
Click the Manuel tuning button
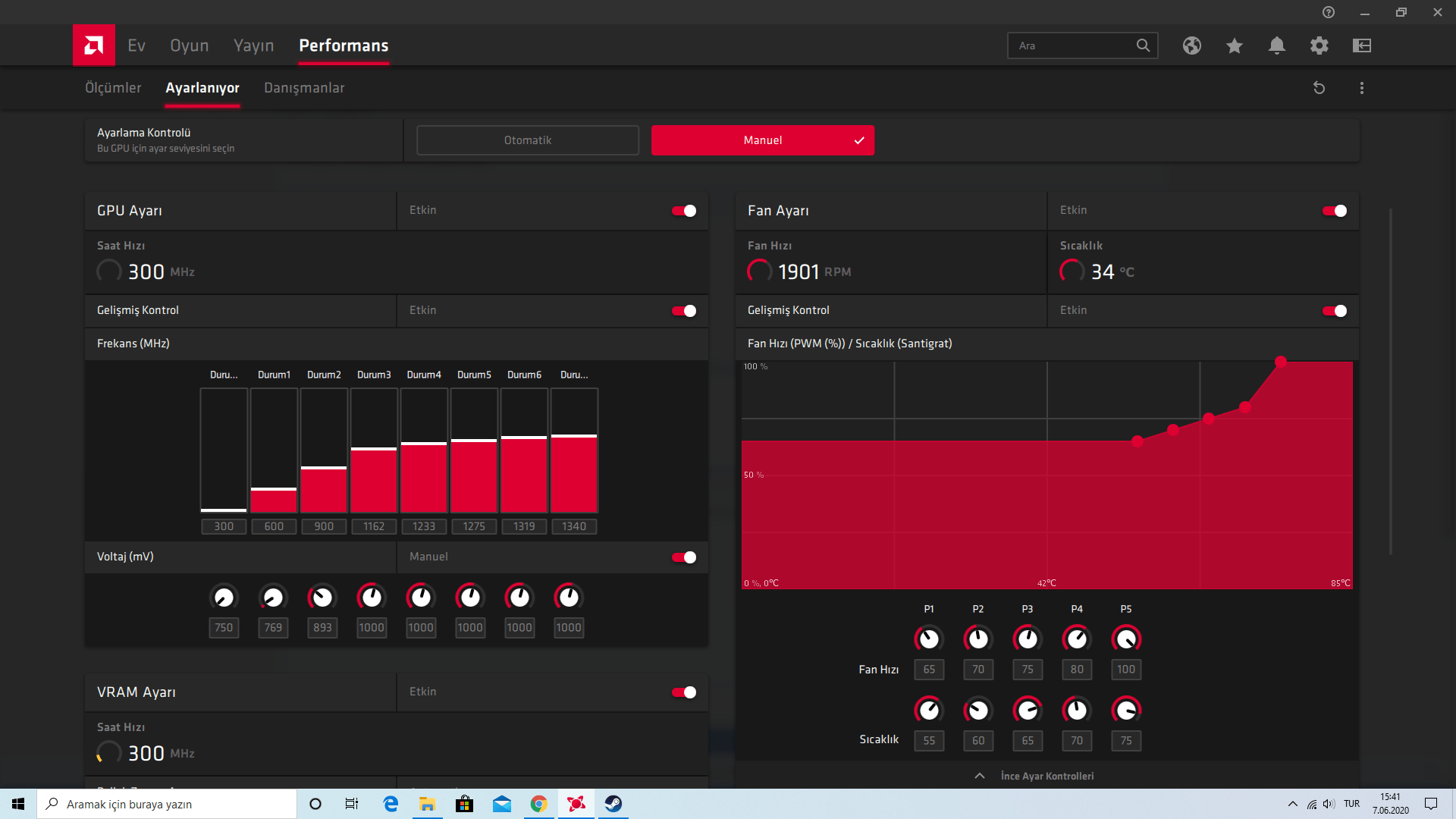(762, 140)
